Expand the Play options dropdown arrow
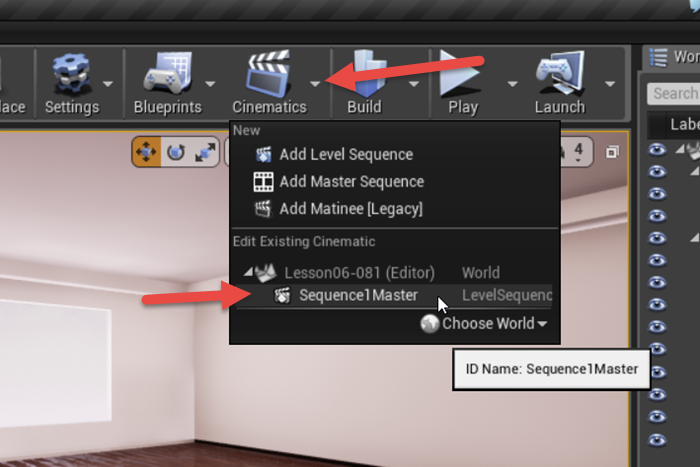This screenshot has width=700, height=467. [x=512, y=84]
